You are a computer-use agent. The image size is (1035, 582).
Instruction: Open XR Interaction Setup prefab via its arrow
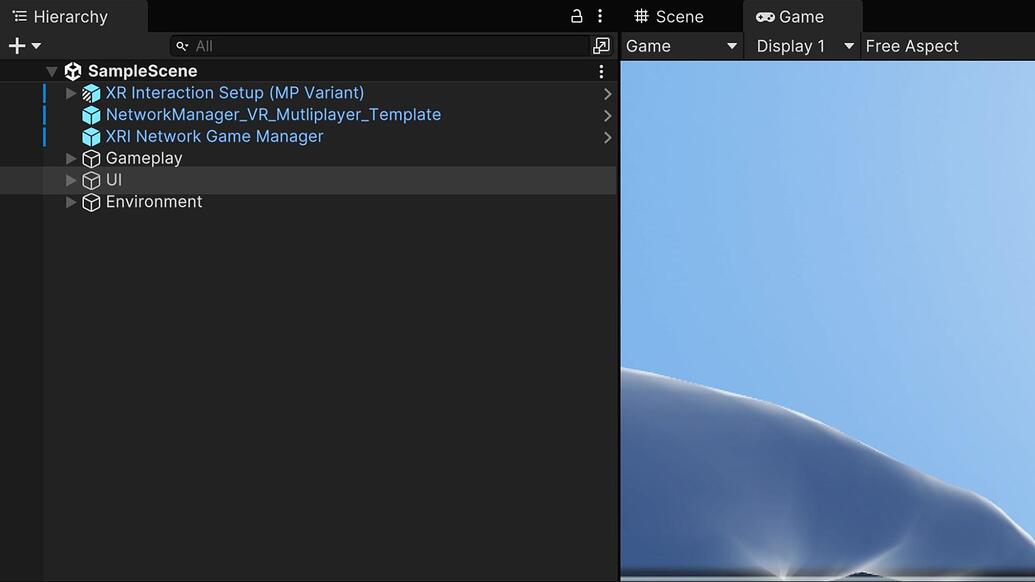607,92
